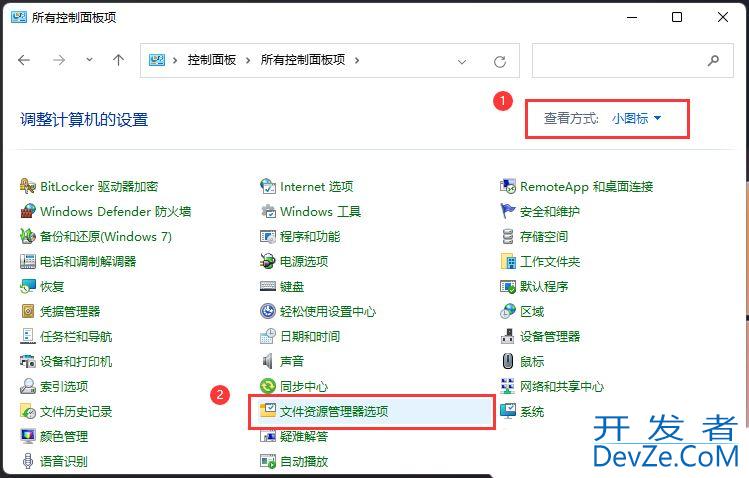
Task: Click the 键盘 icon
Action: click(x=268, y=286)
